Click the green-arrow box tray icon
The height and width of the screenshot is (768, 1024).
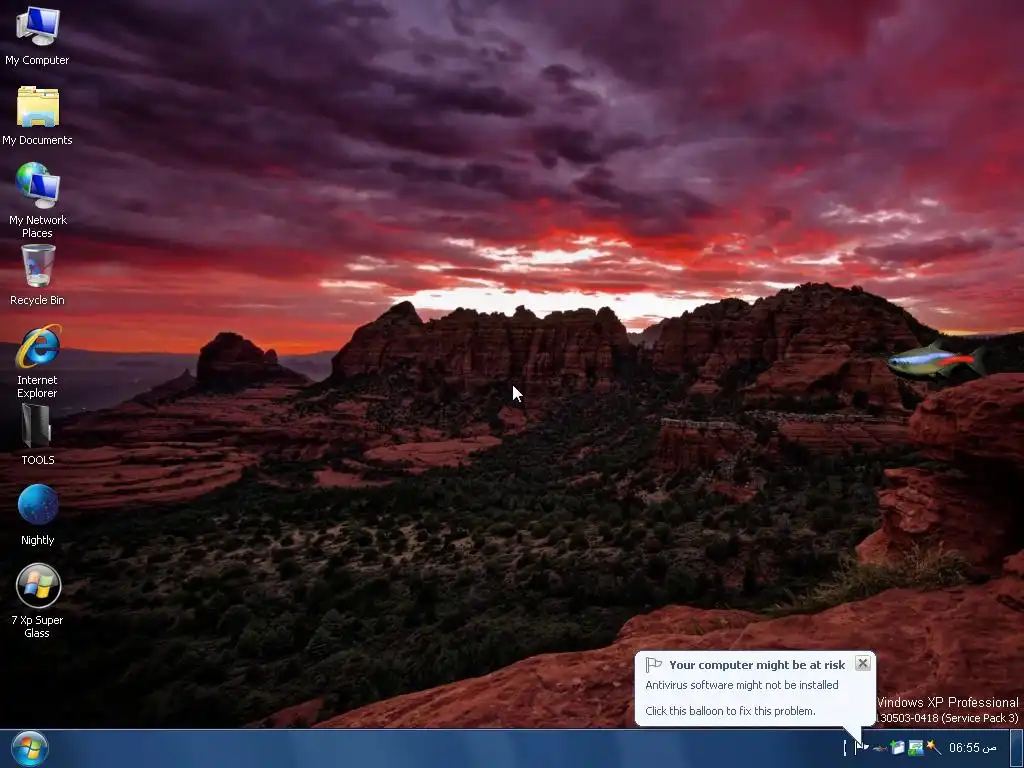(x=898, y=747)
